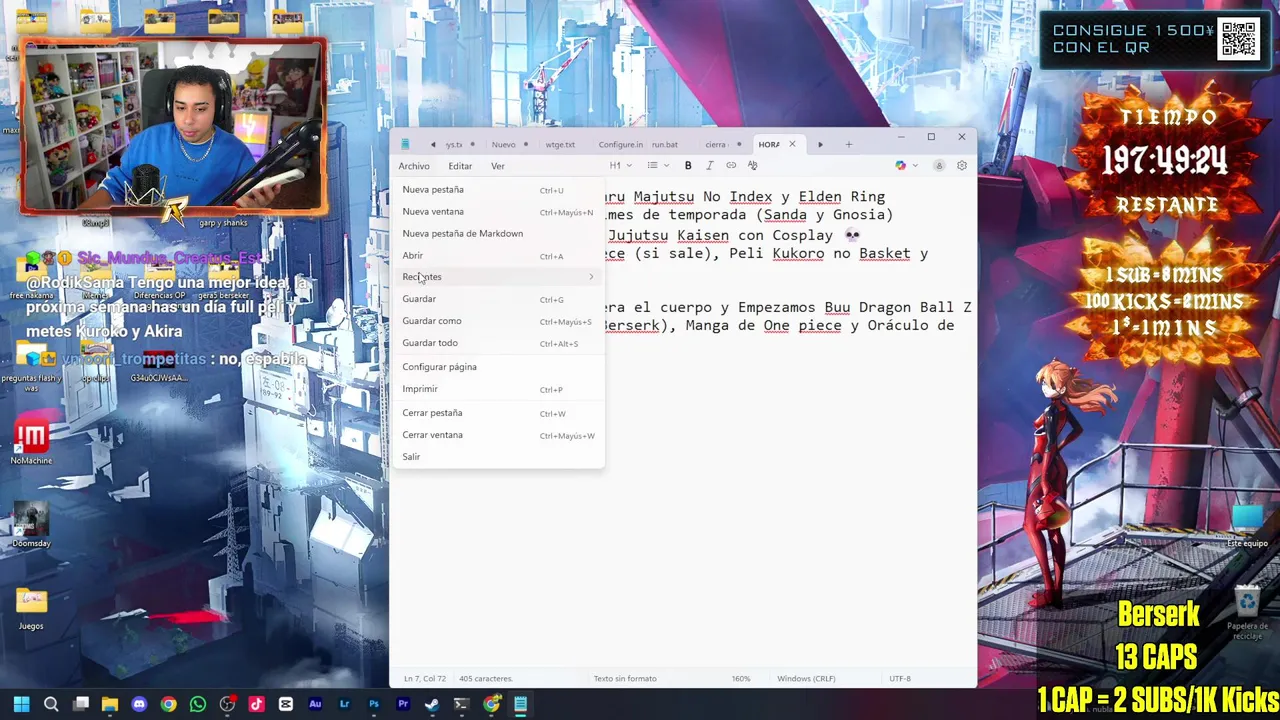Open the Windows Start menu

(x=21, y=705)
